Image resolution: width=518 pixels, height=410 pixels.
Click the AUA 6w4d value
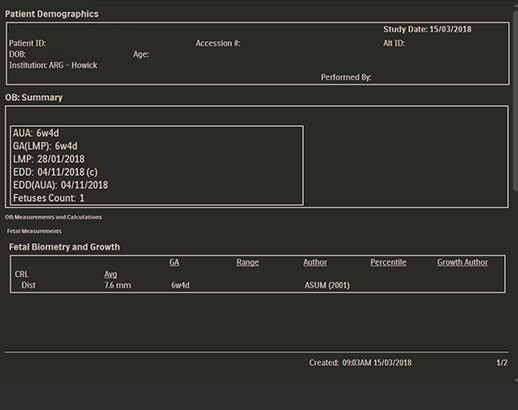click(x=48, y=133)
